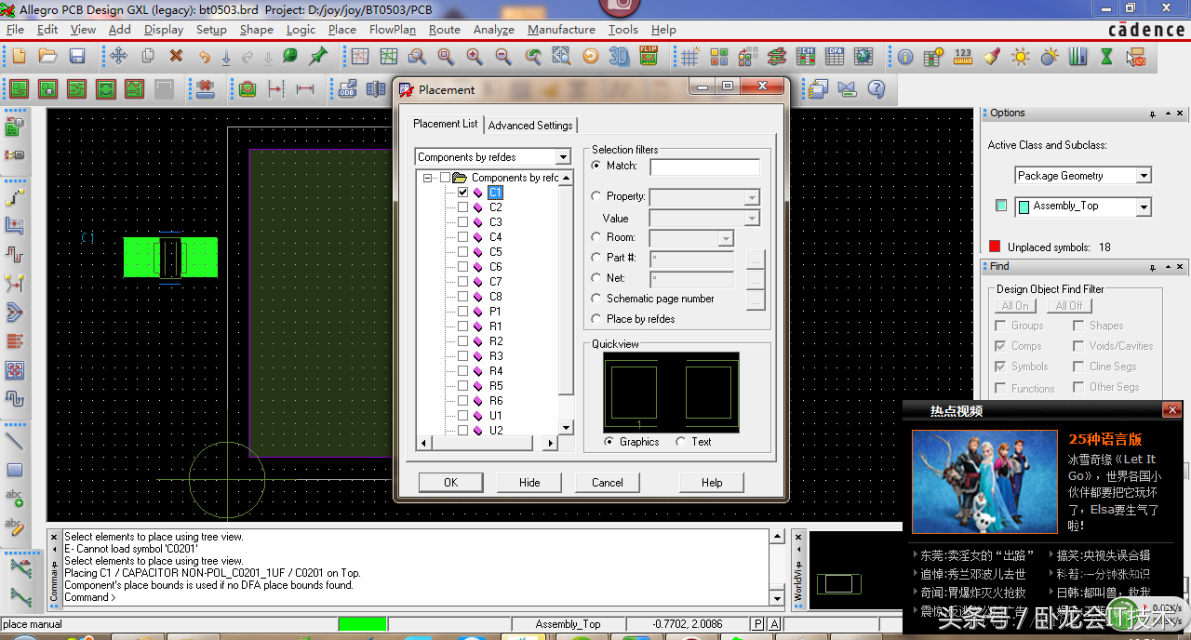Click the Help button in Placement dialog
Viewport: 1191px width, 640px height.
click(x=712, y=483)
